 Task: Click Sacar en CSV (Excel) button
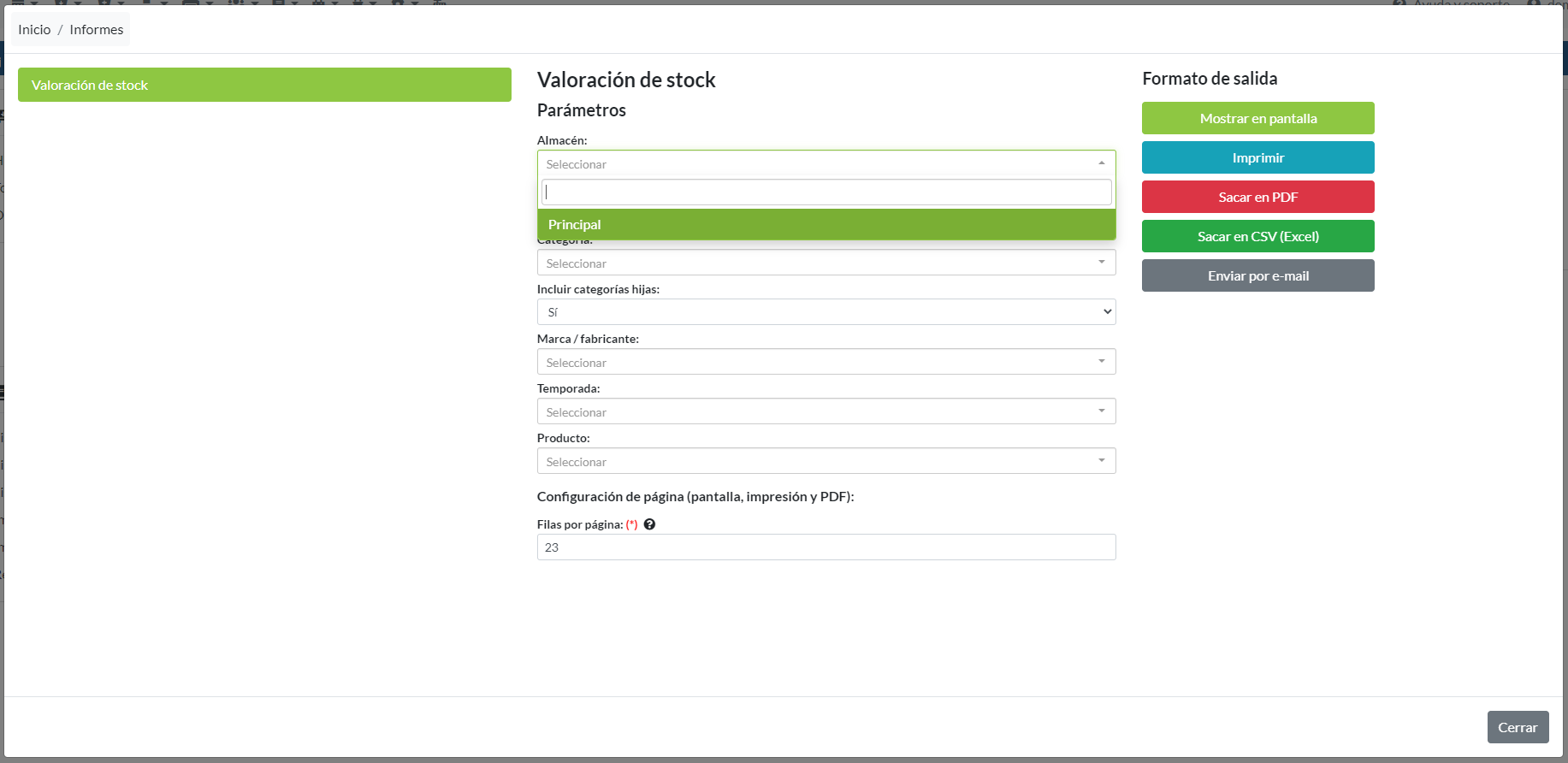click(1257, 237)
